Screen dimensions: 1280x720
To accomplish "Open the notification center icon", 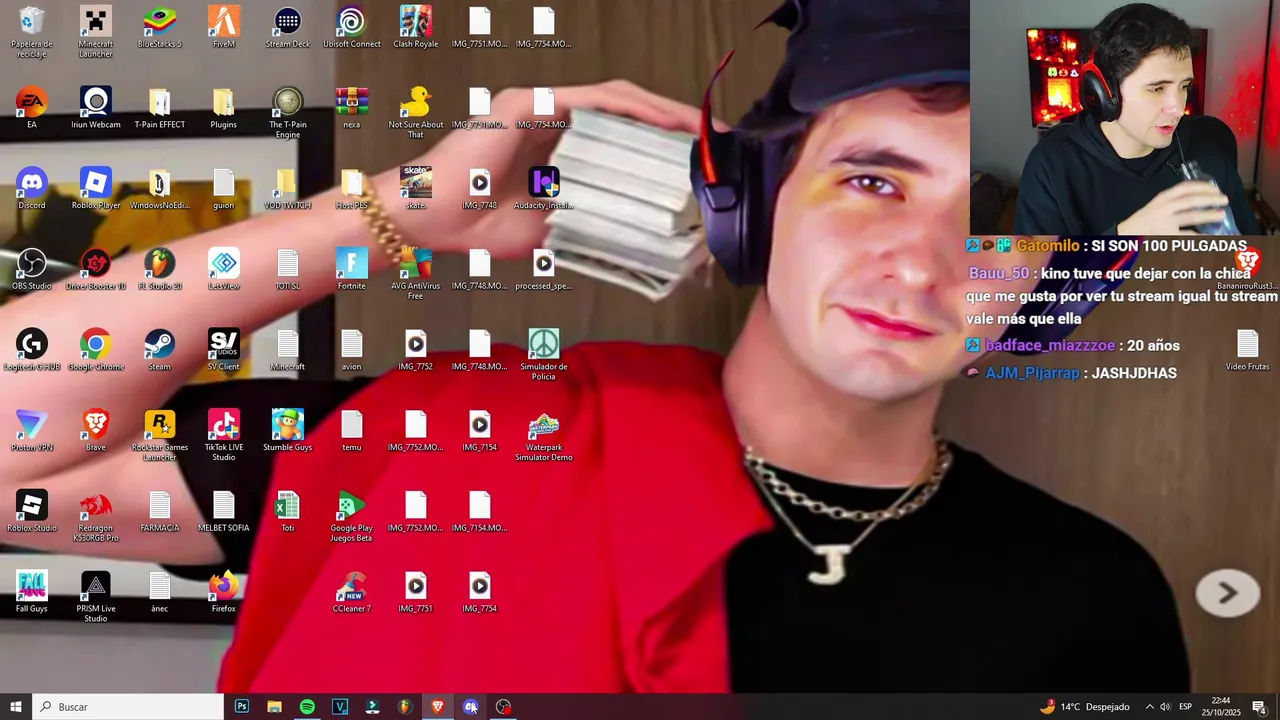I will coord(1259,707).
